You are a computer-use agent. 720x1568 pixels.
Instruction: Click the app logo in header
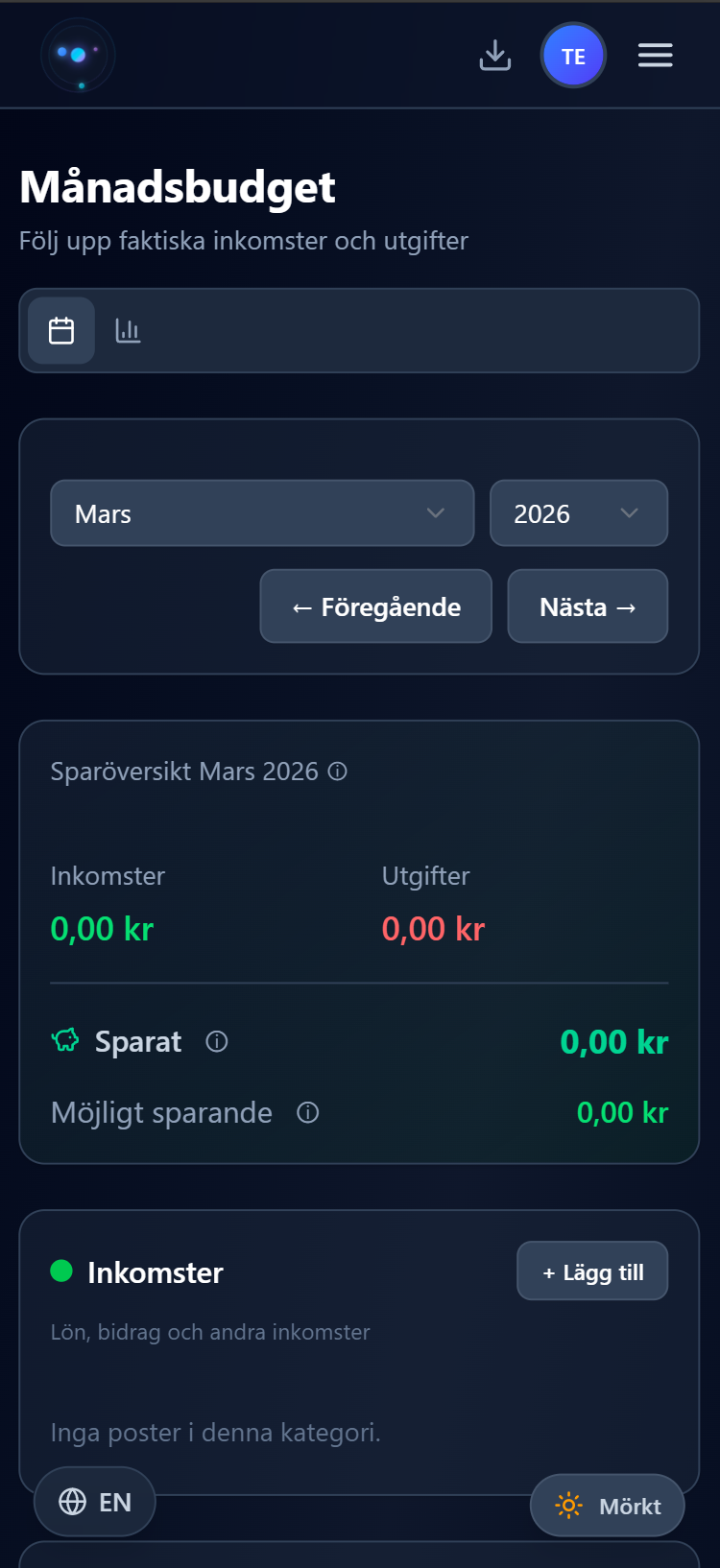click(78, 56)
